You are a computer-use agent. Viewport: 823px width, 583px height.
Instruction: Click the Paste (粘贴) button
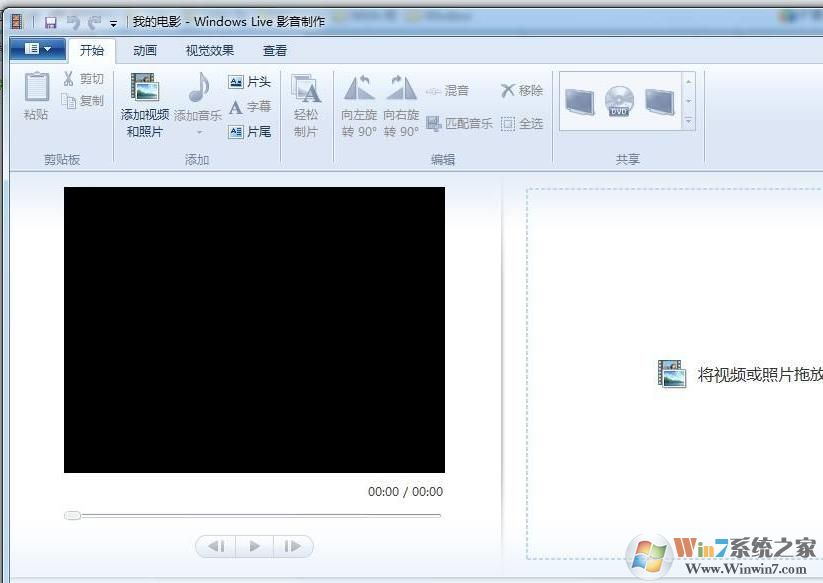coord(34,100)
